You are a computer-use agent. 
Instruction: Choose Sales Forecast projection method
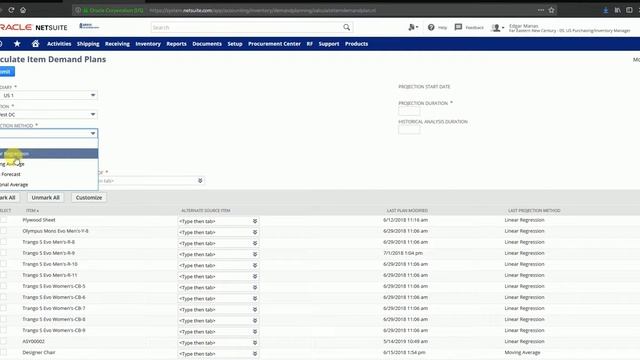pos(49,174)
